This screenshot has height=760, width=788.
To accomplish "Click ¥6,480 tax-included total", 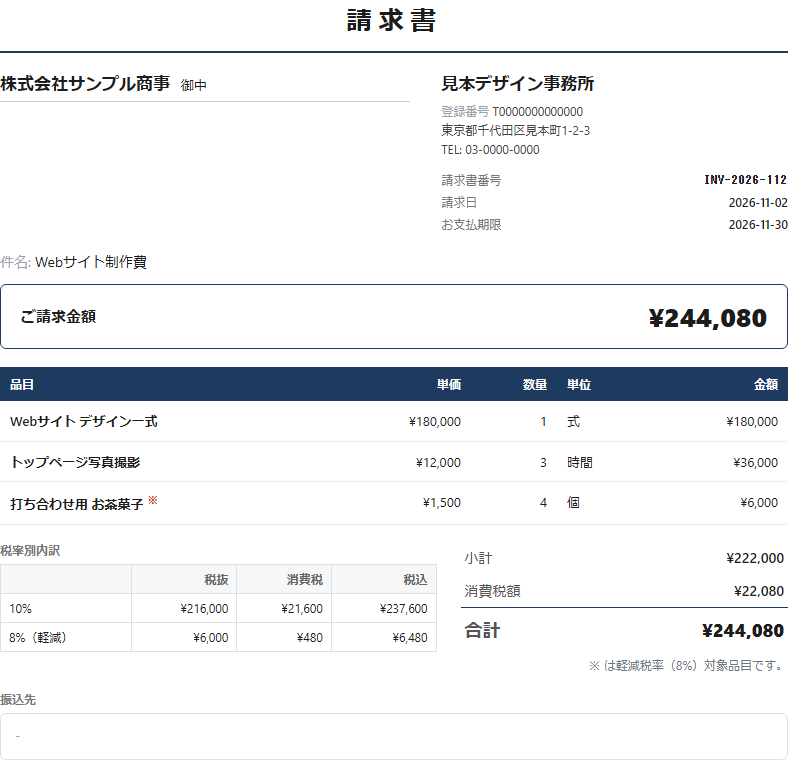I will (x=410, y=638).
